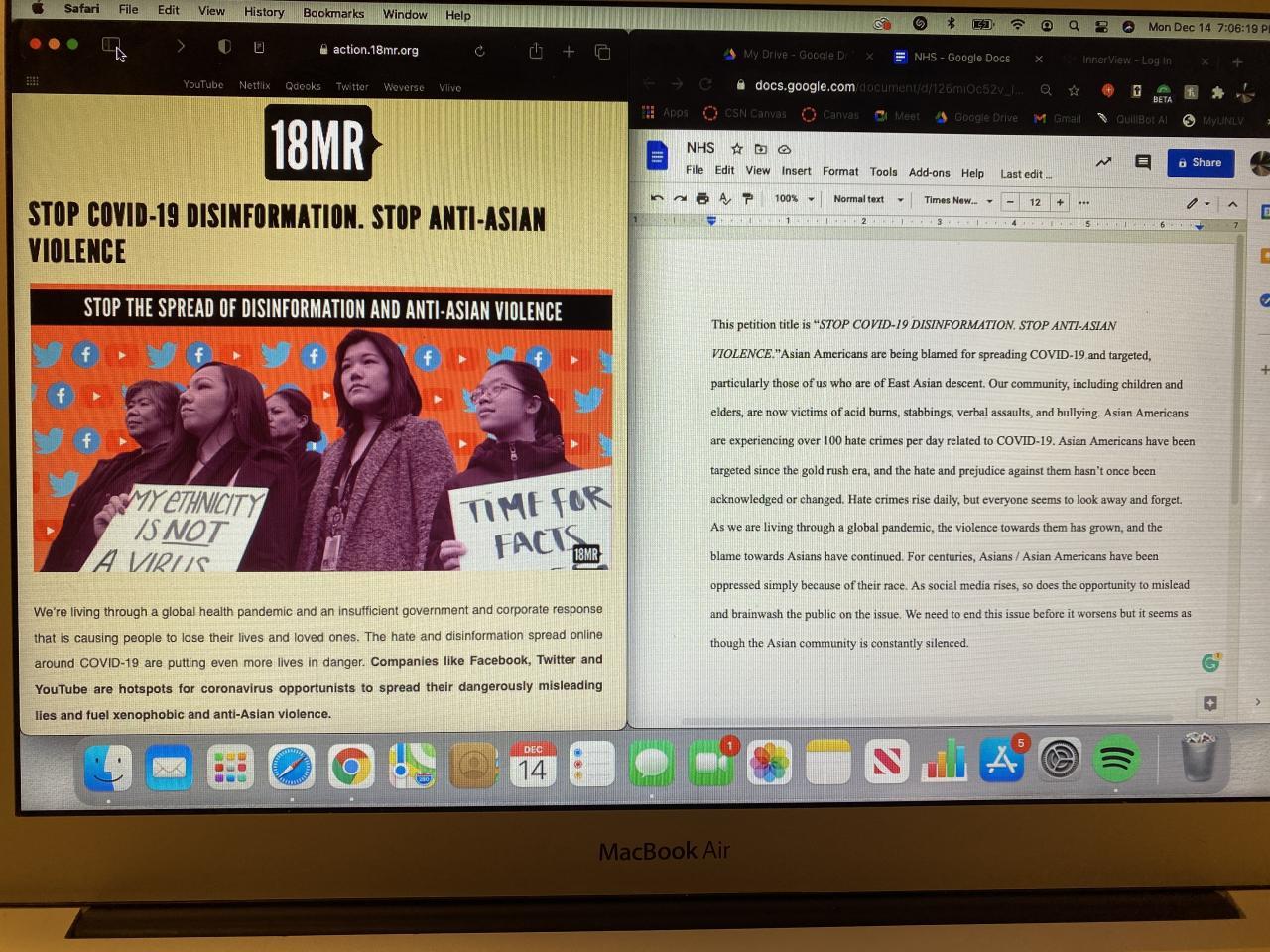Image resolution: width=1270 pixels, height=952 pixels.
Task: Click the left indent marker on the ruler
Action: (x=711, y=221)
